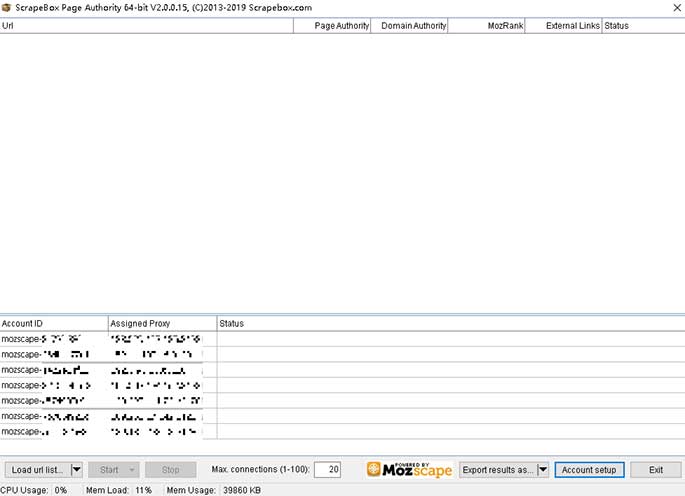Click the Assigned Proxy column header
Viewport: 685px width, 496px height.
click(x=163, y=323)
